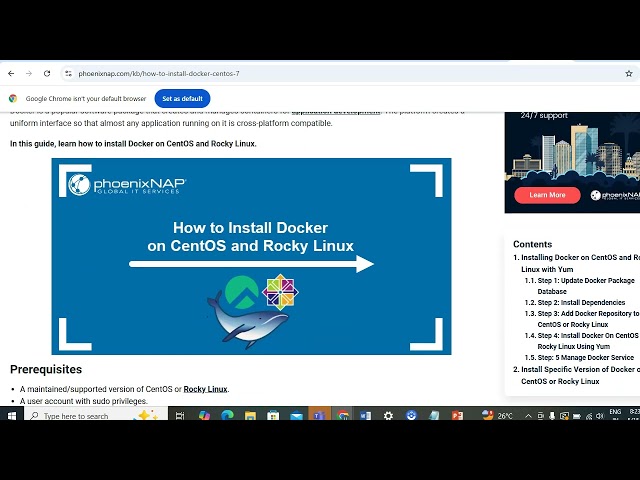Reload the page with the refresh icon
640x480 pixels.
point(47,73)
